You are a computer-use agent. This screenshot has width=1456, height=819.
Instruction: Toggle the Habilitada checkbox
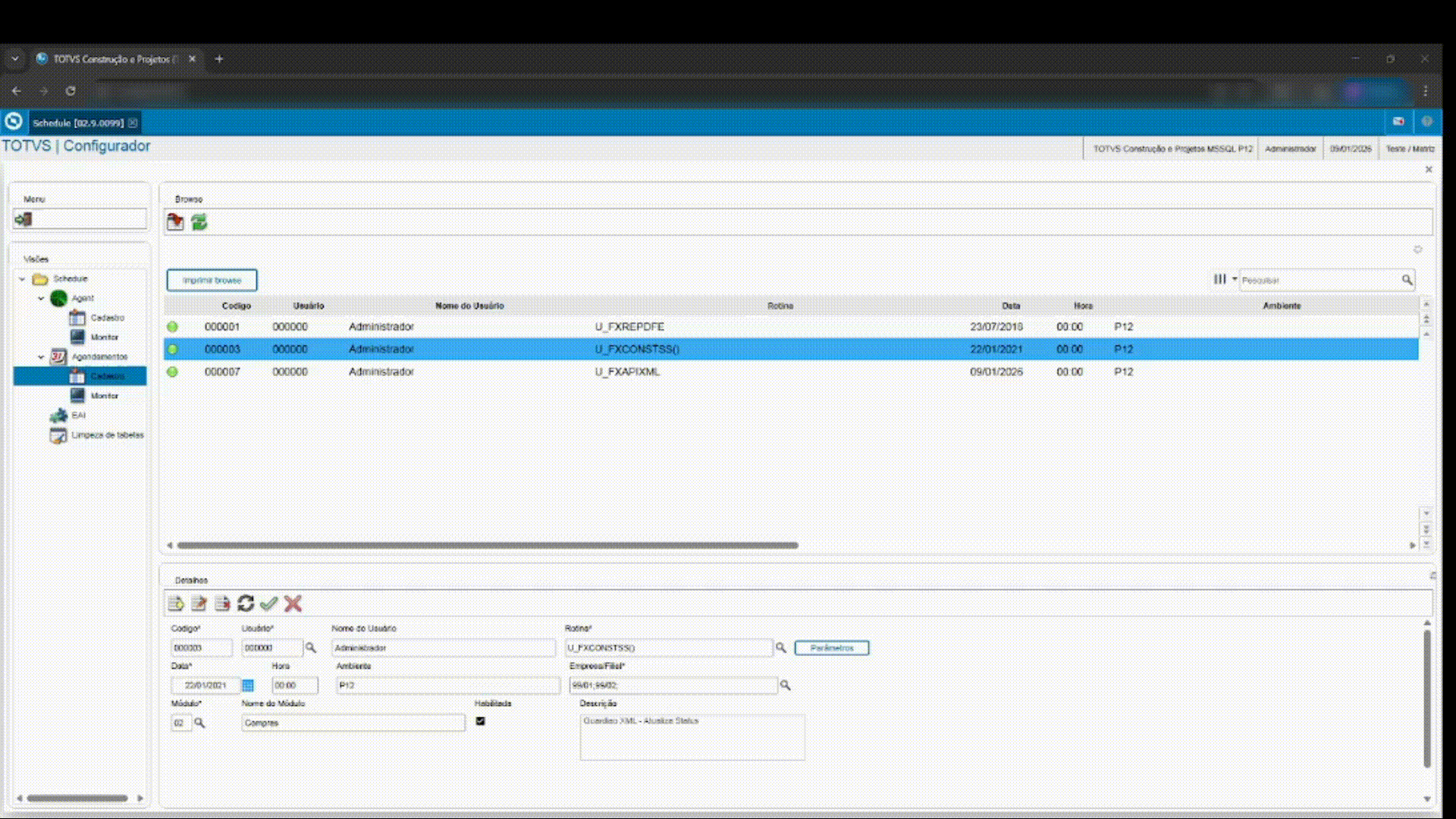480,721
